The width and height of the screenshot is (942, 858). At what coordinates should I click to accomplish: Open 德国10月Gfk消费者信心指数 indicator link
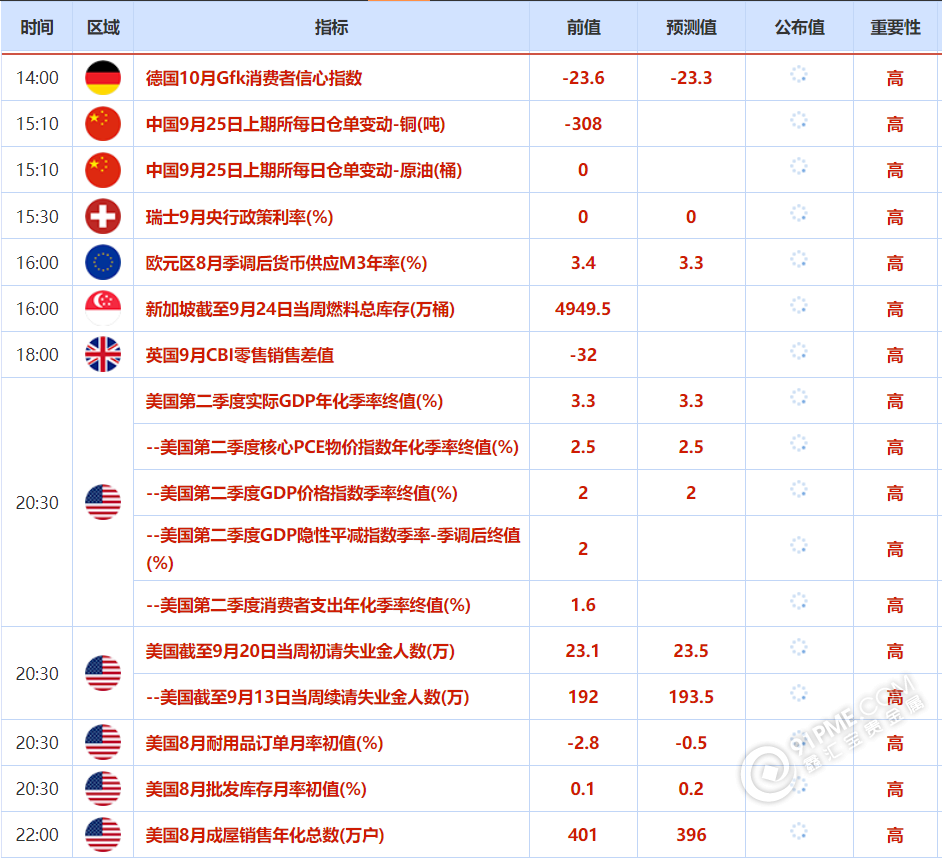pyautogui.click(x=254, y=78)
